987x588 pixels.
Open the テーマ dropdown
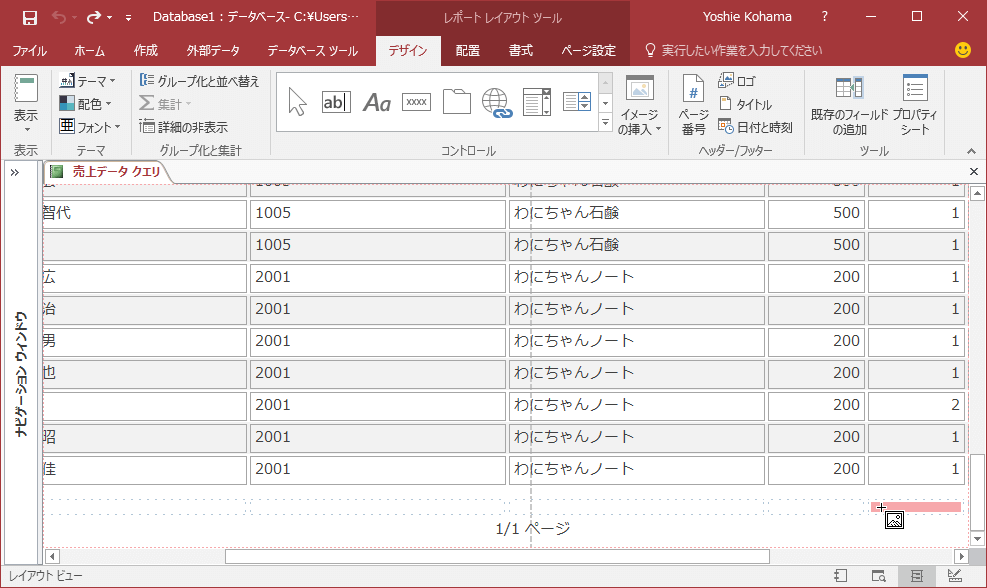[x=87, y=81]
